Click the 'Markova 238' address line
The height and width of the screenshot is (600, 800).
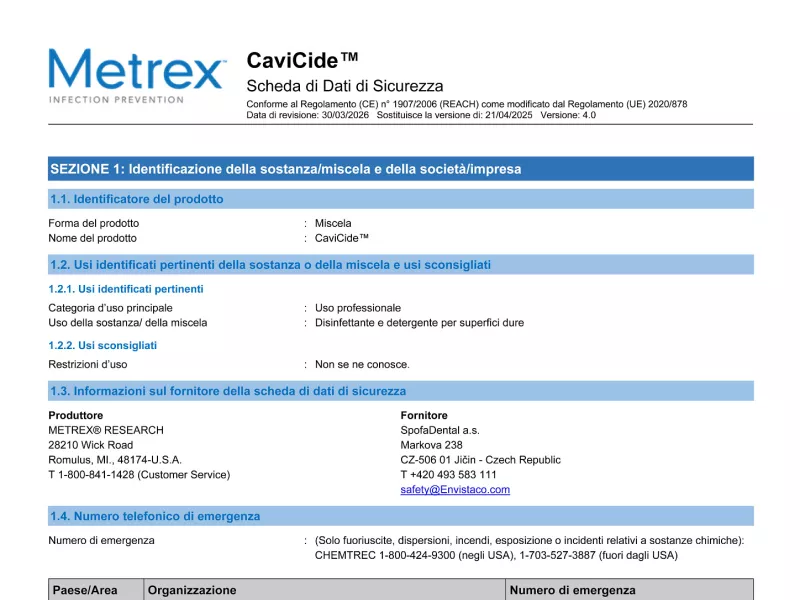coord(431,445)
